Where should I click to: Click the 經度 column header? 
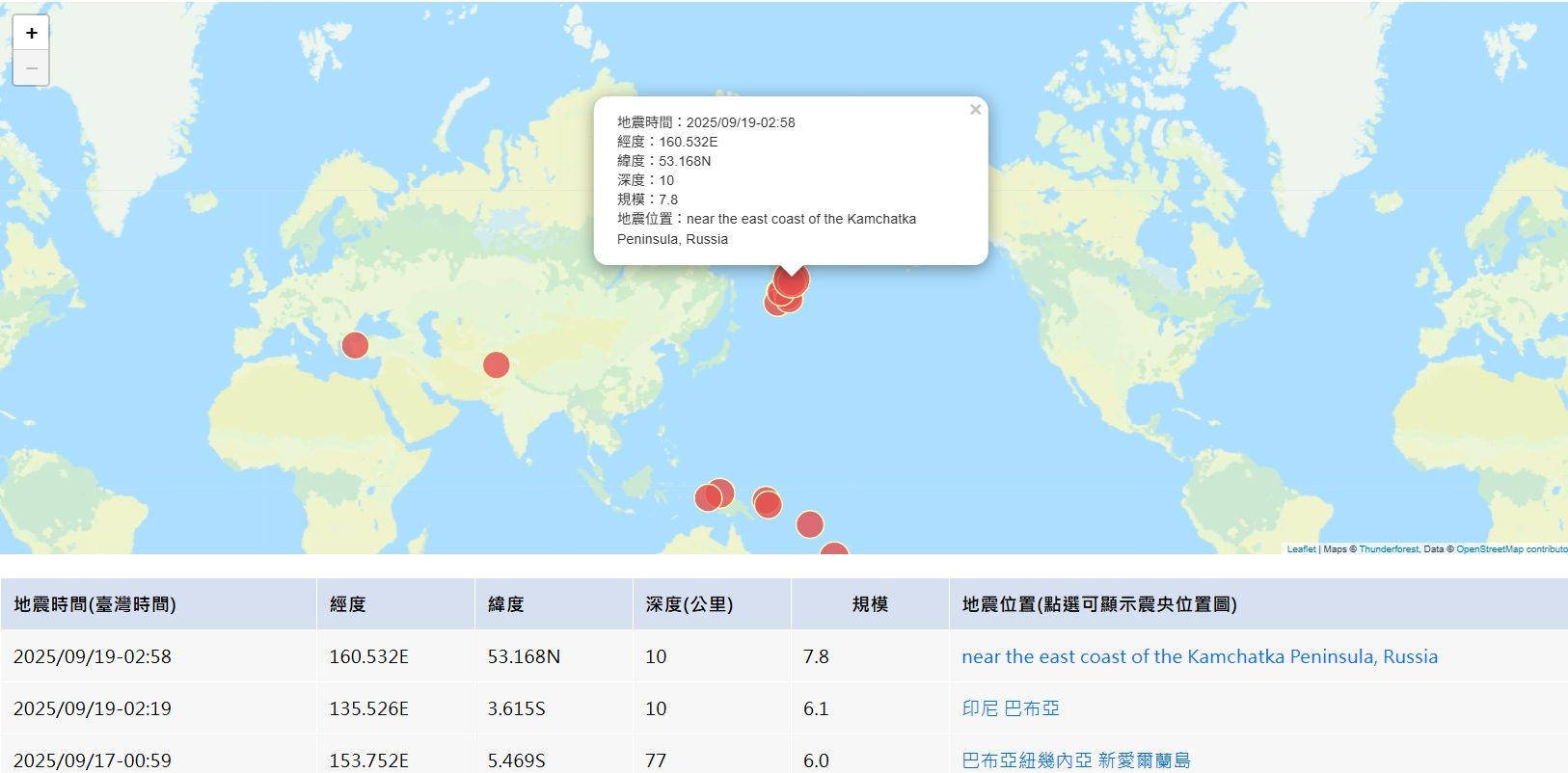395,604
